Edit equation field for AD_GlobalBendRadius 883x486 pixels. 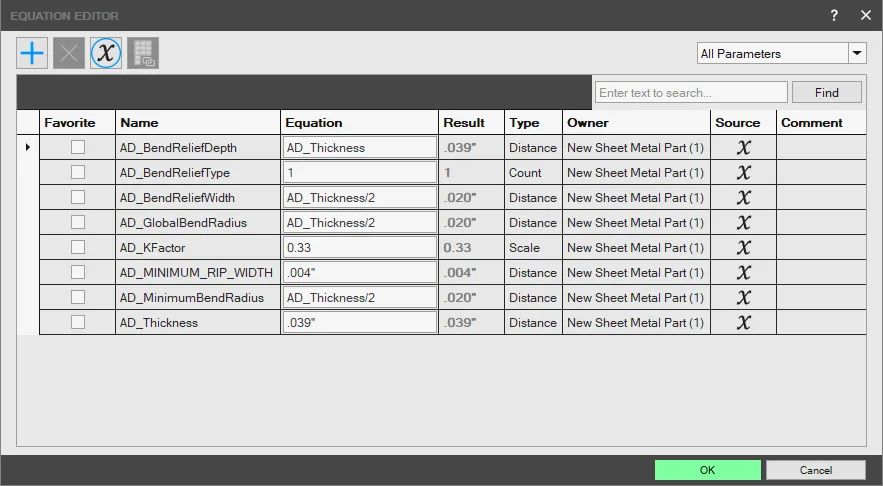click(360, 222)
